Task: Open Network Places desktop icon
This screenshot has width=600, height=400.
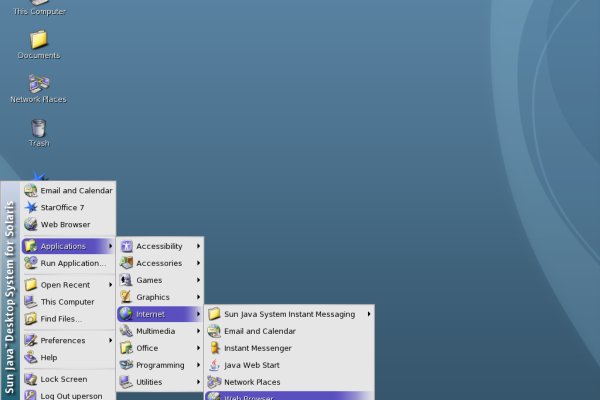Action: 38,86
